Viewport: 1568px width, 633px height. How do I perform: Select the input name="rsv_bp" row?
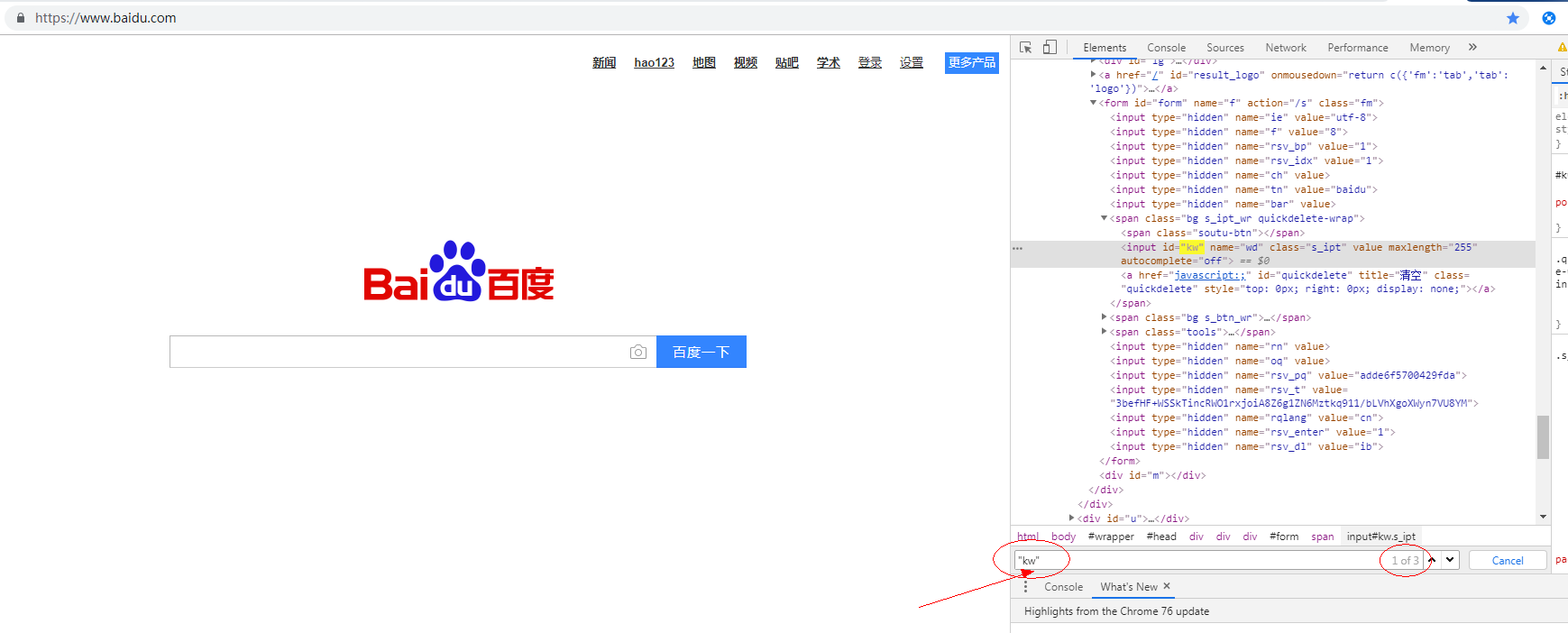(x=1243, y=146)
